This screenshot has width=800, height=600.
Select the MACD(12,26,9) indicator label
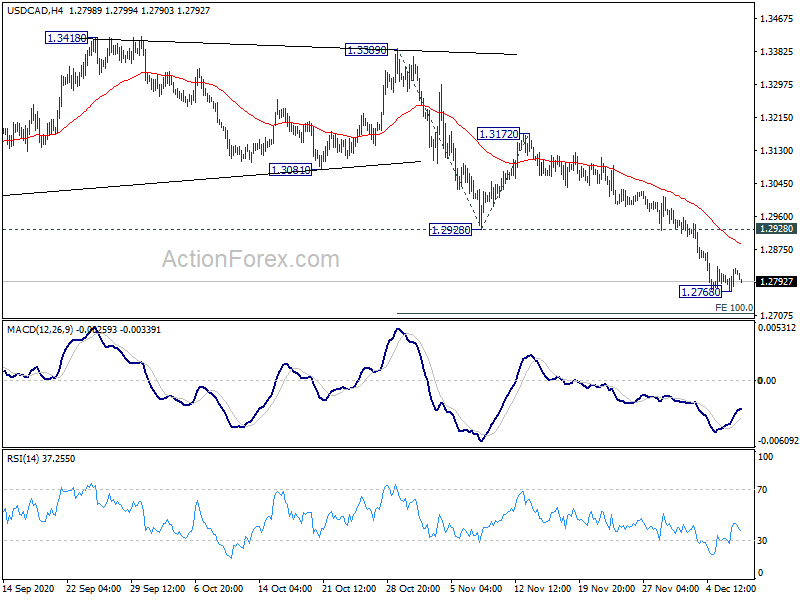(40, 330)
